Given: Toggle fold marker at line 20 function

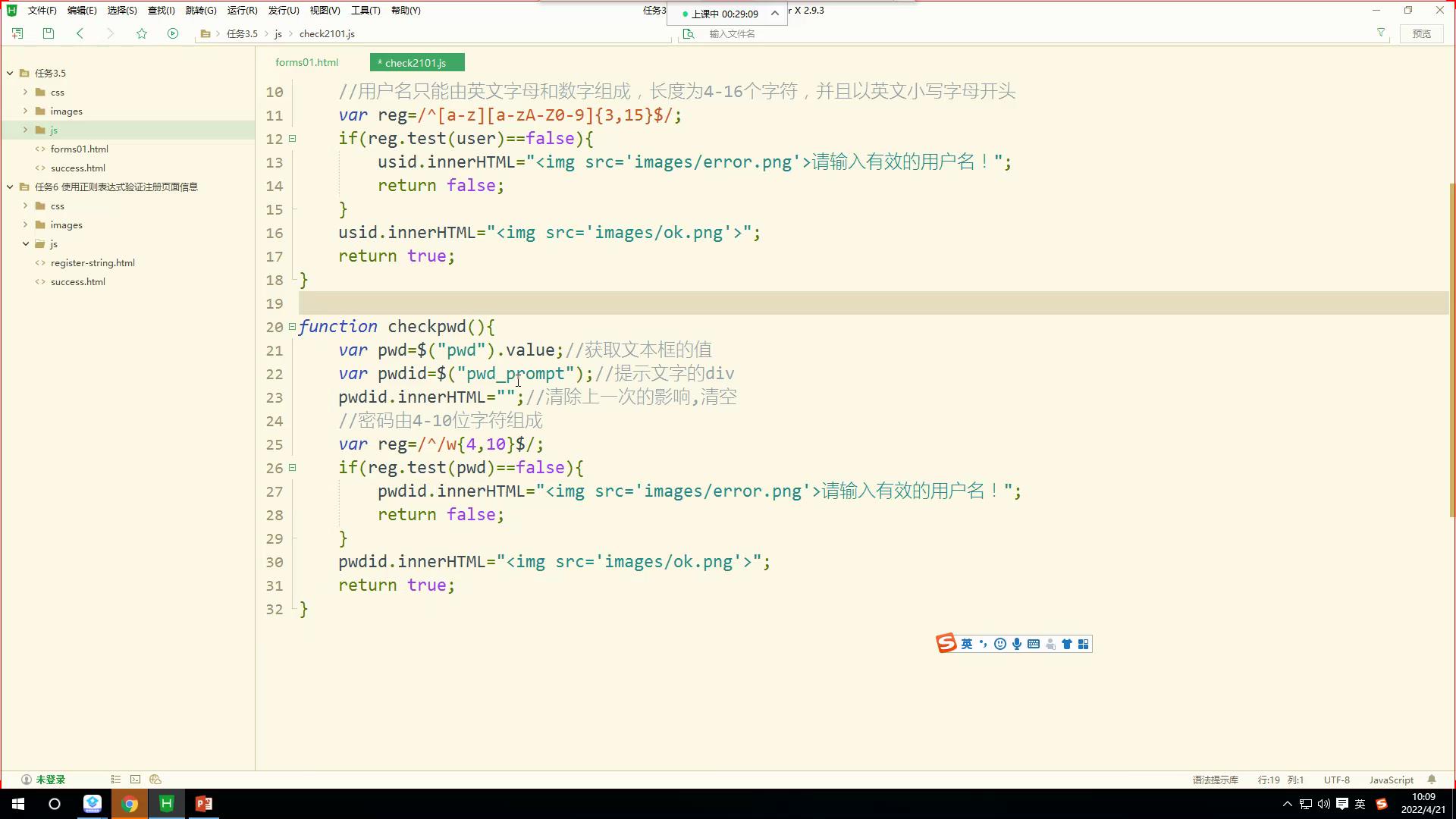Looking at the screenshot, I should click(293, 327).
